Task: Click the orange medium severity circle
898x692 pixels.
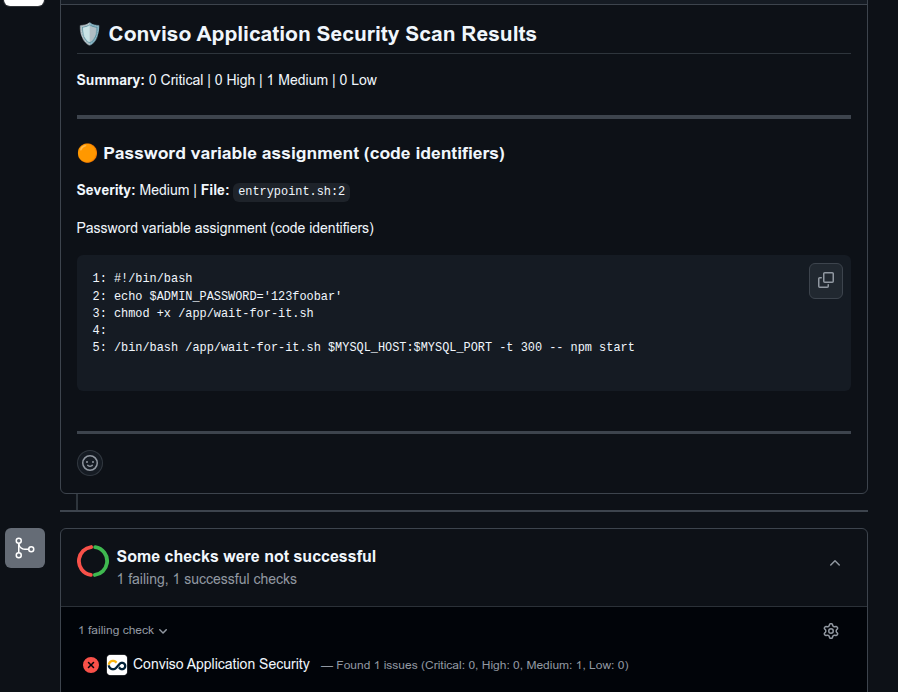Action: [87, 153]
